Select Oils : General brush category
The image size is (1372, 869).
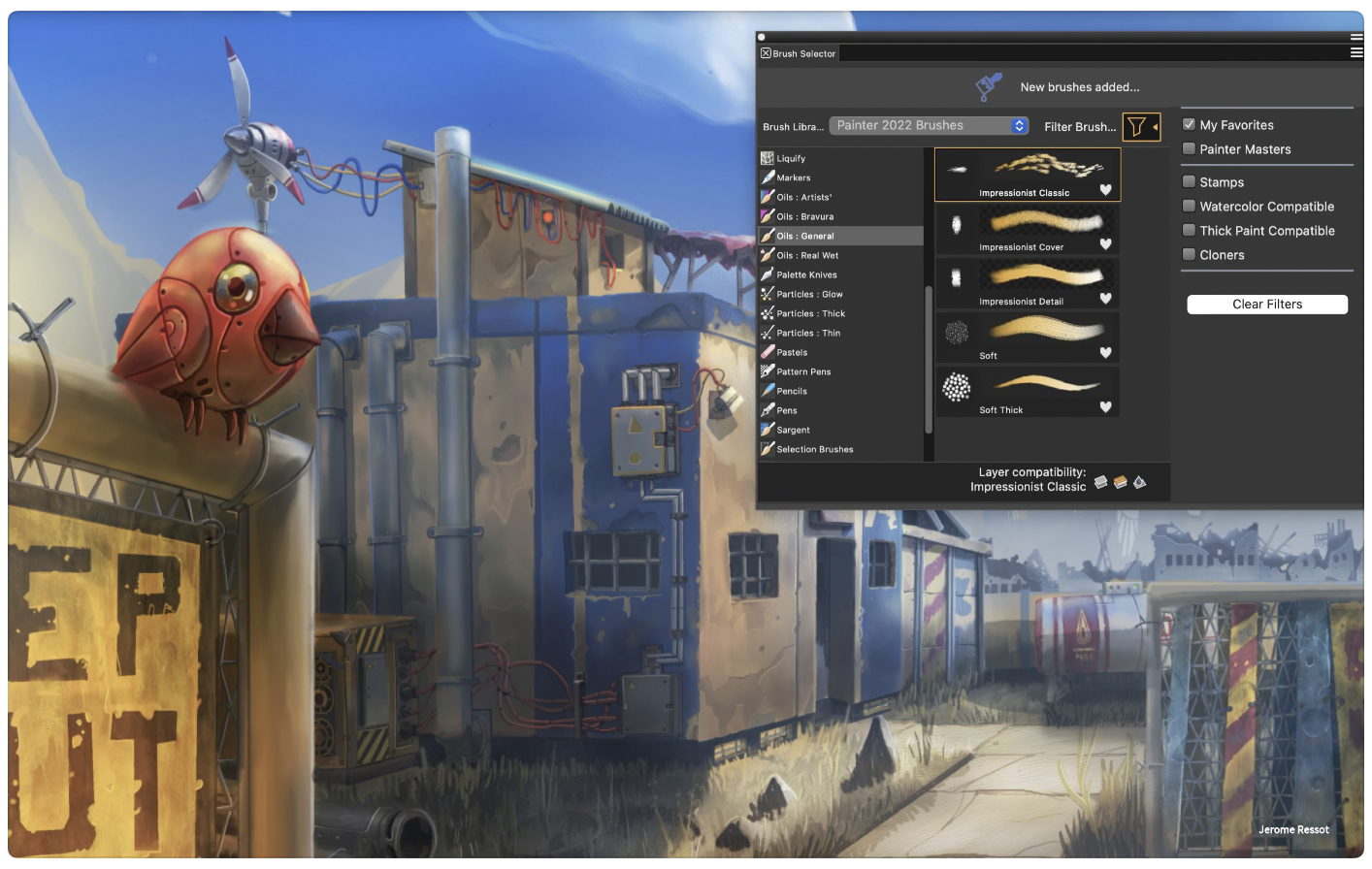pos(804,236)
